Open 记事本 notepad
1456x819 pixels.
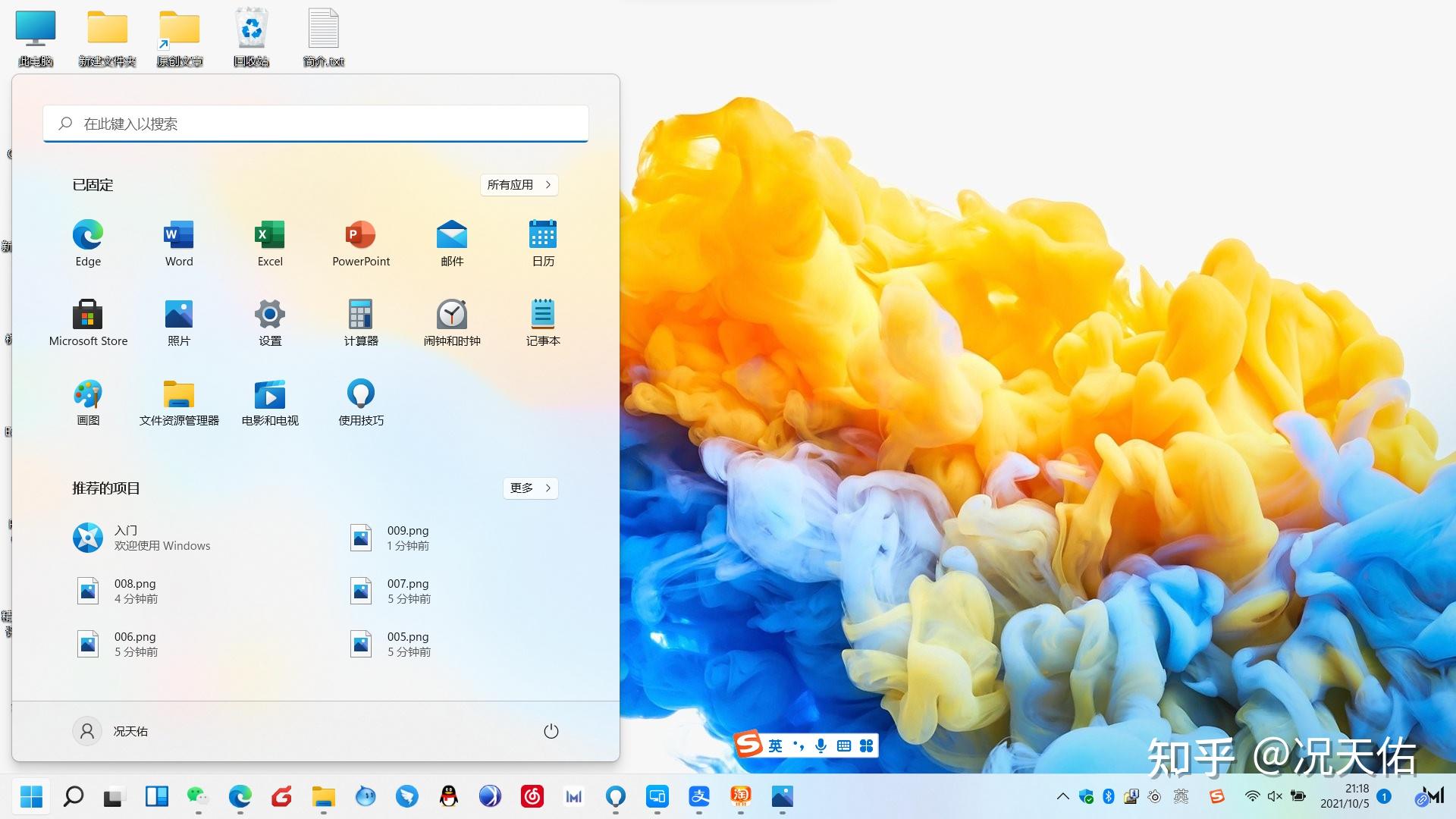pyautogui.click(x=543, y=323)
